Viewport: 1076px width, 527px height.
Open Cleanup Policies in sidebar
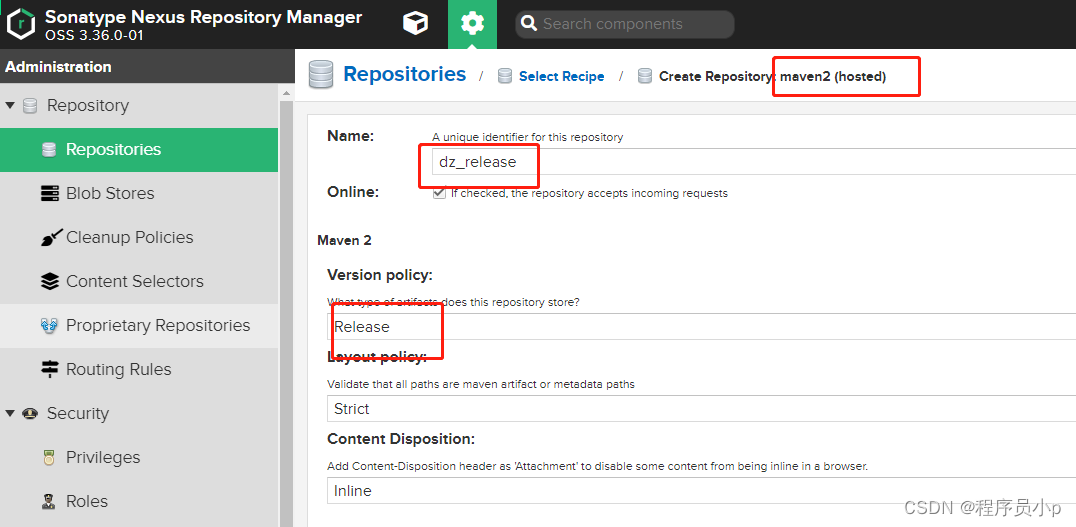139,237
